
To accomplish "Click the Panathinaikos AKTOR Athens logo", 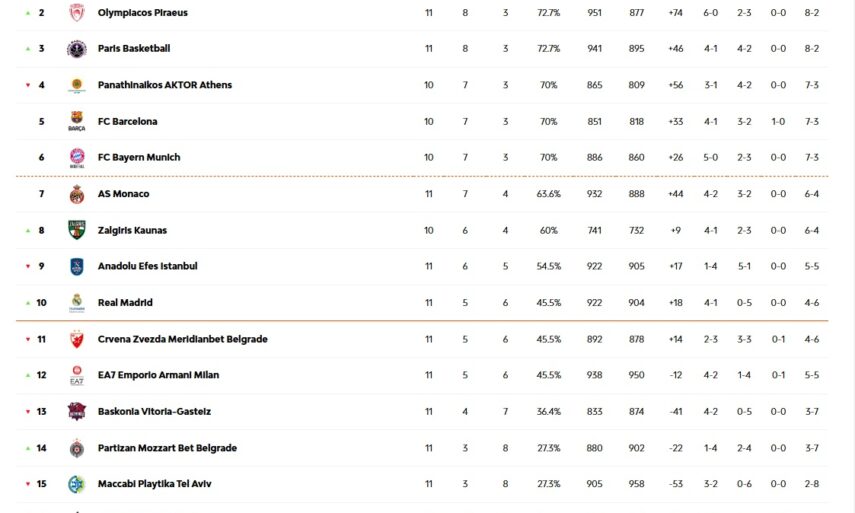I will [77, 85].
